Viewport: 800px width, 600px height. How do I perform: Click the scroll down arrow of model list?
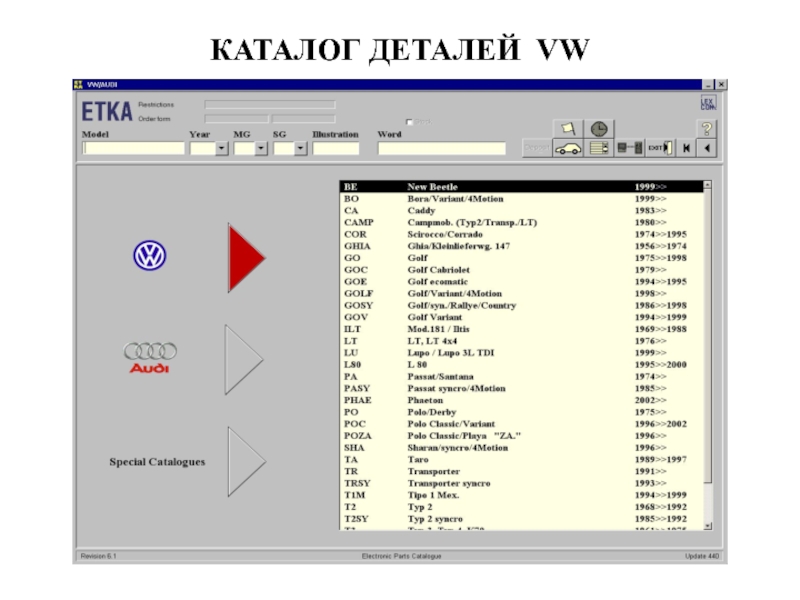point(707,526)
